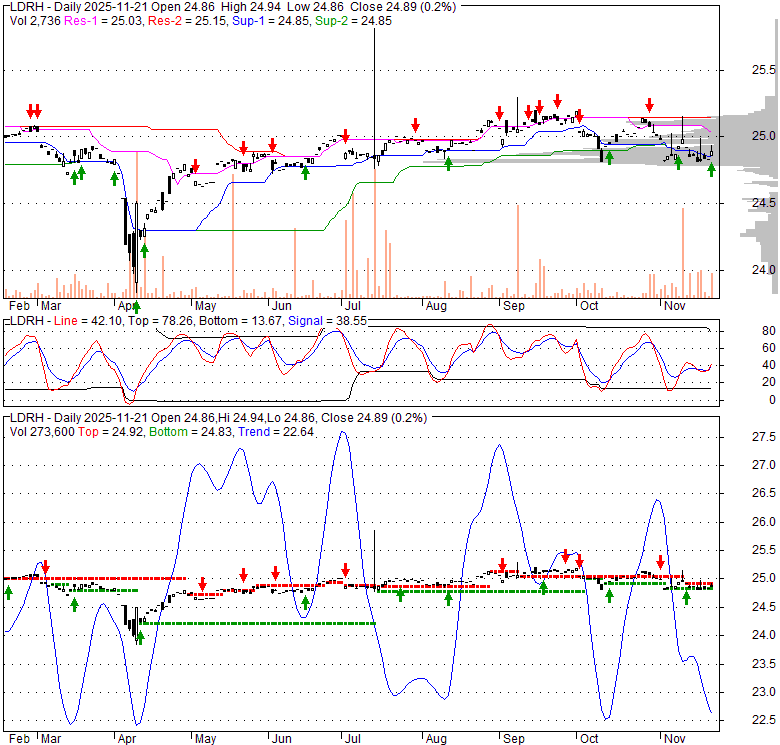Click the red sell arrow above July in top chart
Screen dimensions: 780x745
click(x=345, y=136)
